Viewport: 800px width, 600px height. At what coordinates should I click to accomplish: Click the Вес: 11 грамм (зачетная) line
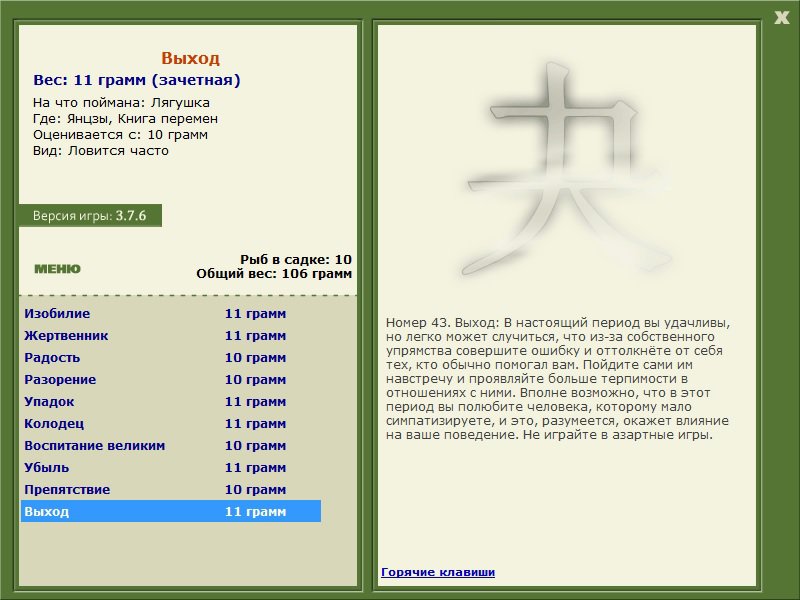(x=137, y=80)
